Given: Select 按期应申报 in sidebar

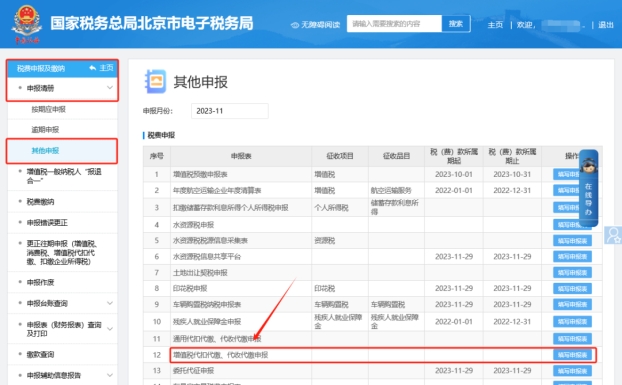Looking at the screenshot, I should (x=48, y=109).
